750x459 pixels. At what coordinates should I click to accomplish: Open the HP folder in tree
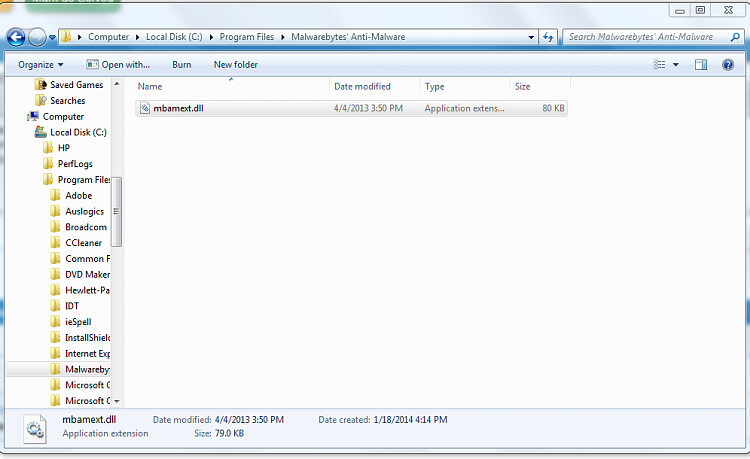coord(64,148)
